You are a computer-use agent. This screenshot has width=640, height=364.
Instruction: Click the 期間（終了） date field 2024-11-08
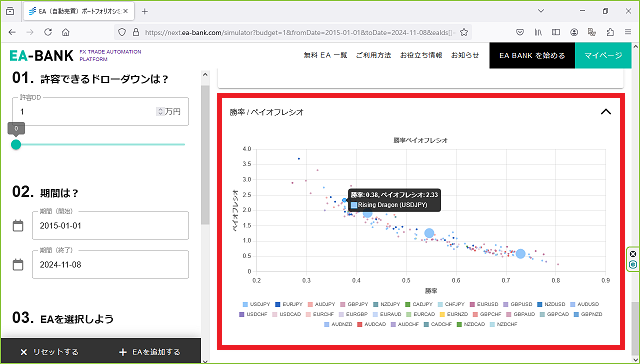pyautogui.click(x=110, y=264)
